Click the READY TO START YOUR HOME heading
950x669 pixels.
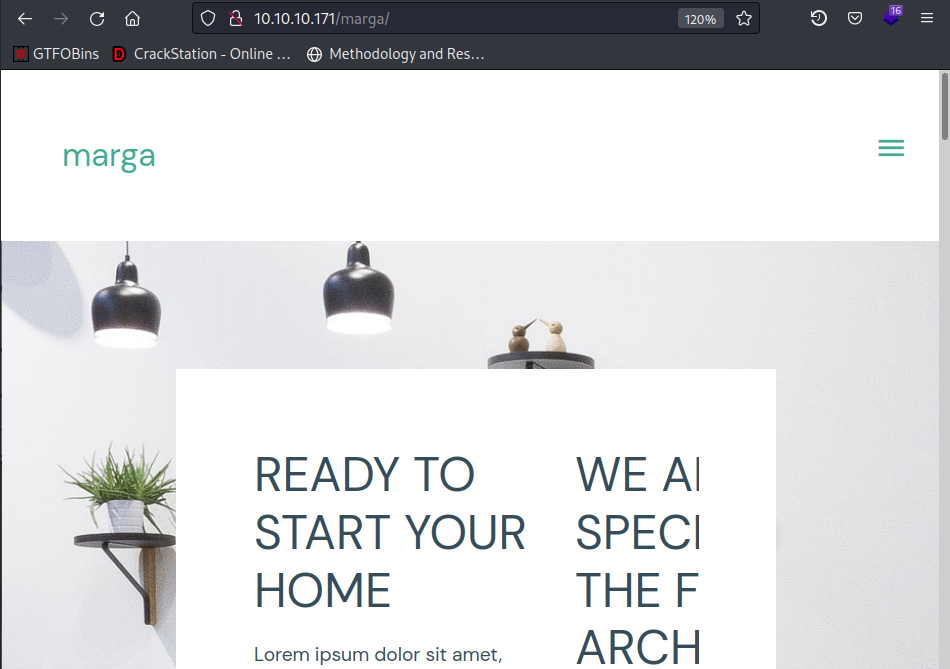390,532
